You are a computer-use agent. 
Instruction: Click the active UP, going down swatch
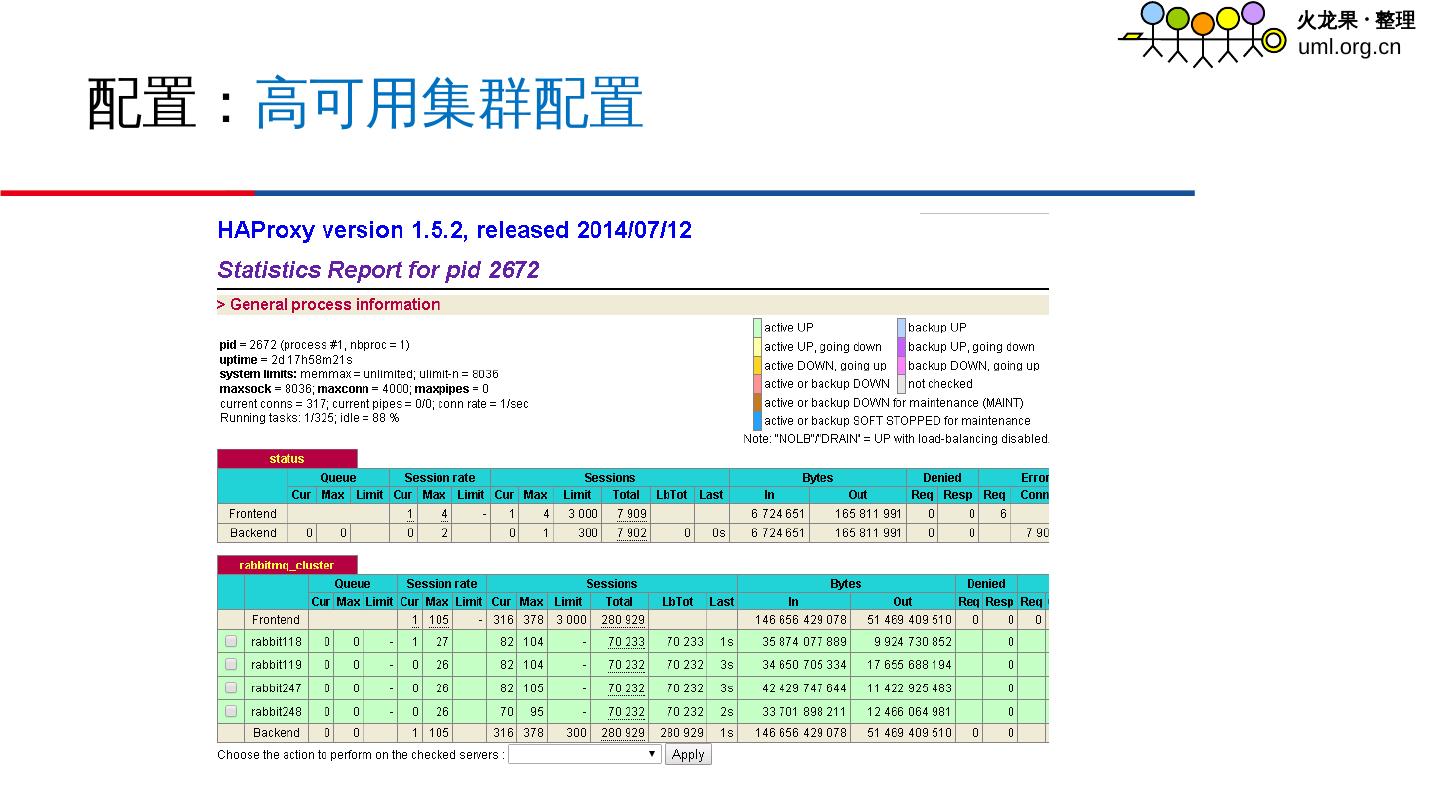[757, 347]
